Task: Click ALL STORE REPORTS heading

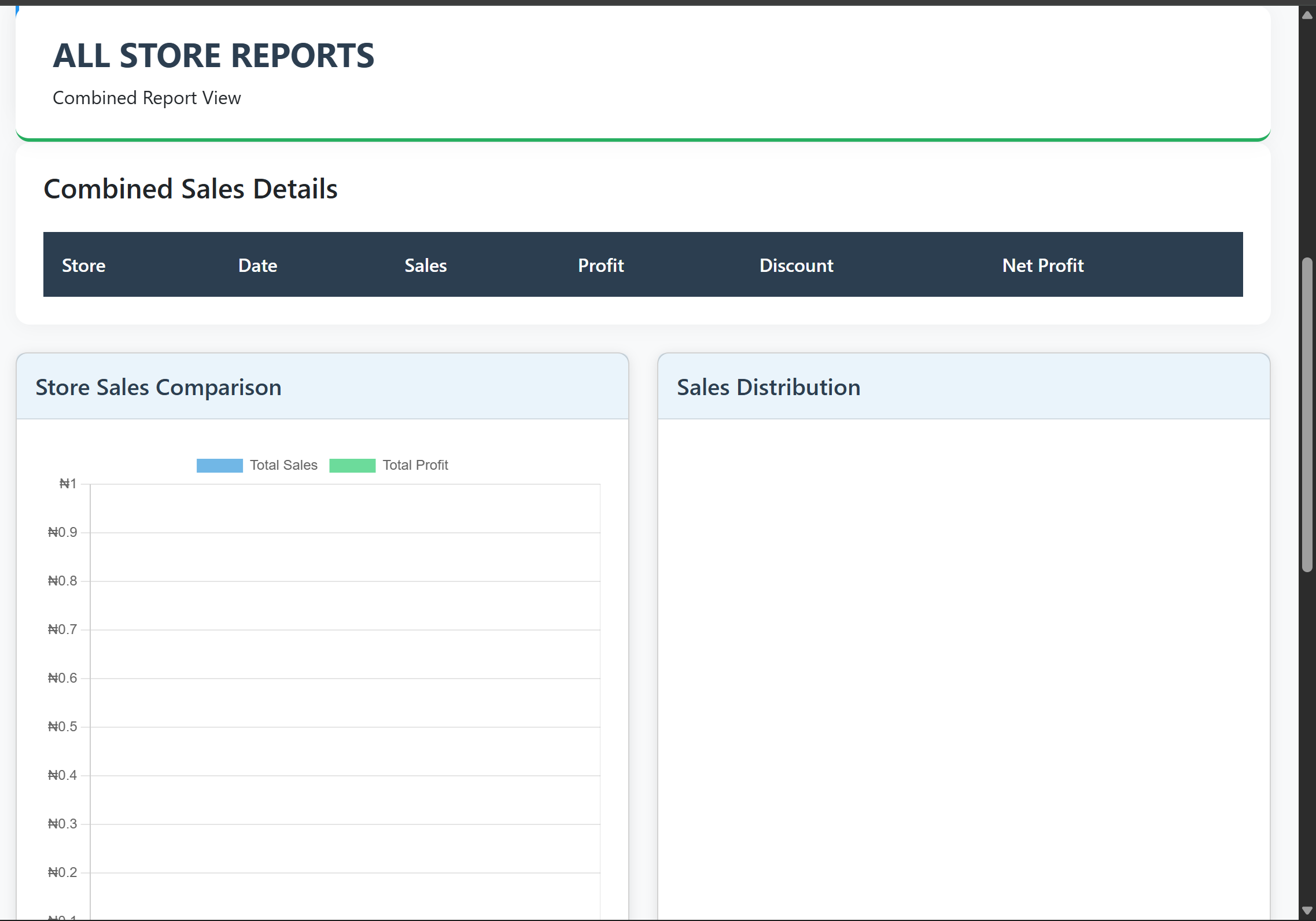Action: pos(213,56)
